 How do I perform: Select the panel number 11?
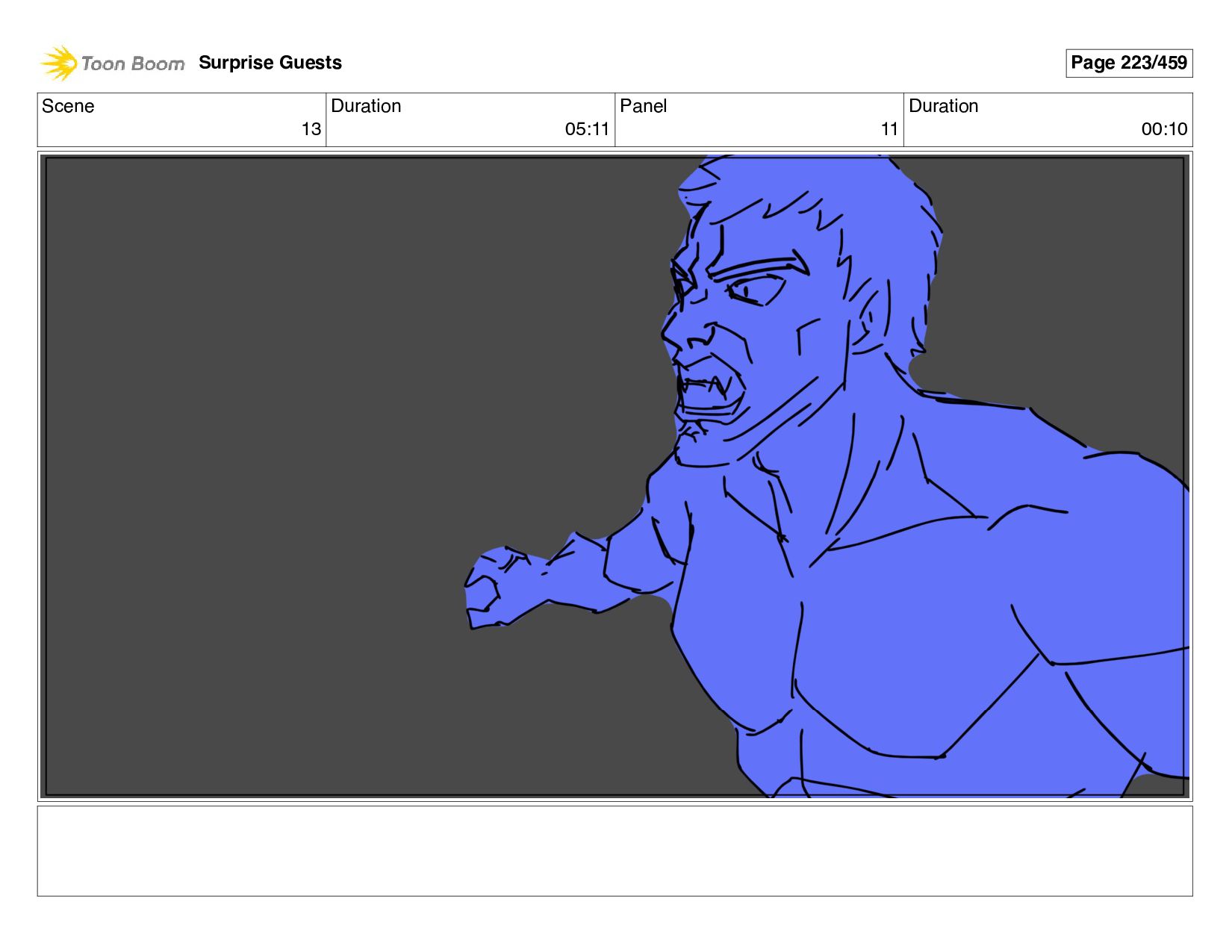coord(889,129)
